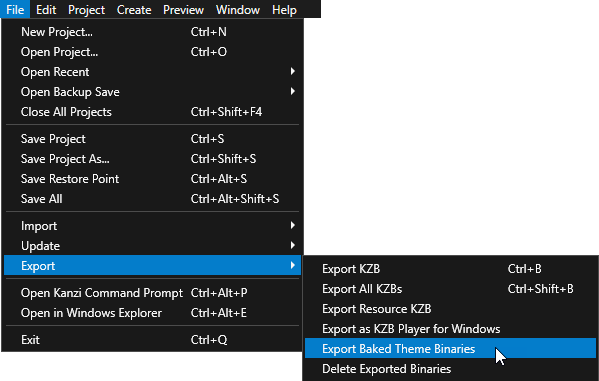Open the File menu
The image size is (599, 381).
(15, 9)
